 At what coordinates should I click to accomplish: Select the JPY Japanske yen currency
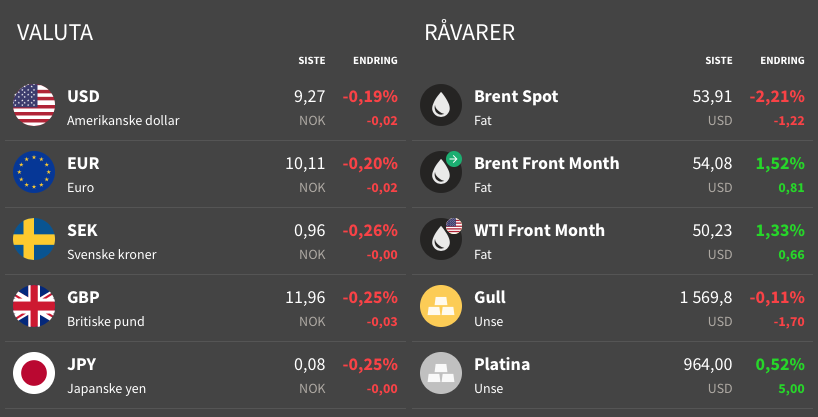(206, 375)
